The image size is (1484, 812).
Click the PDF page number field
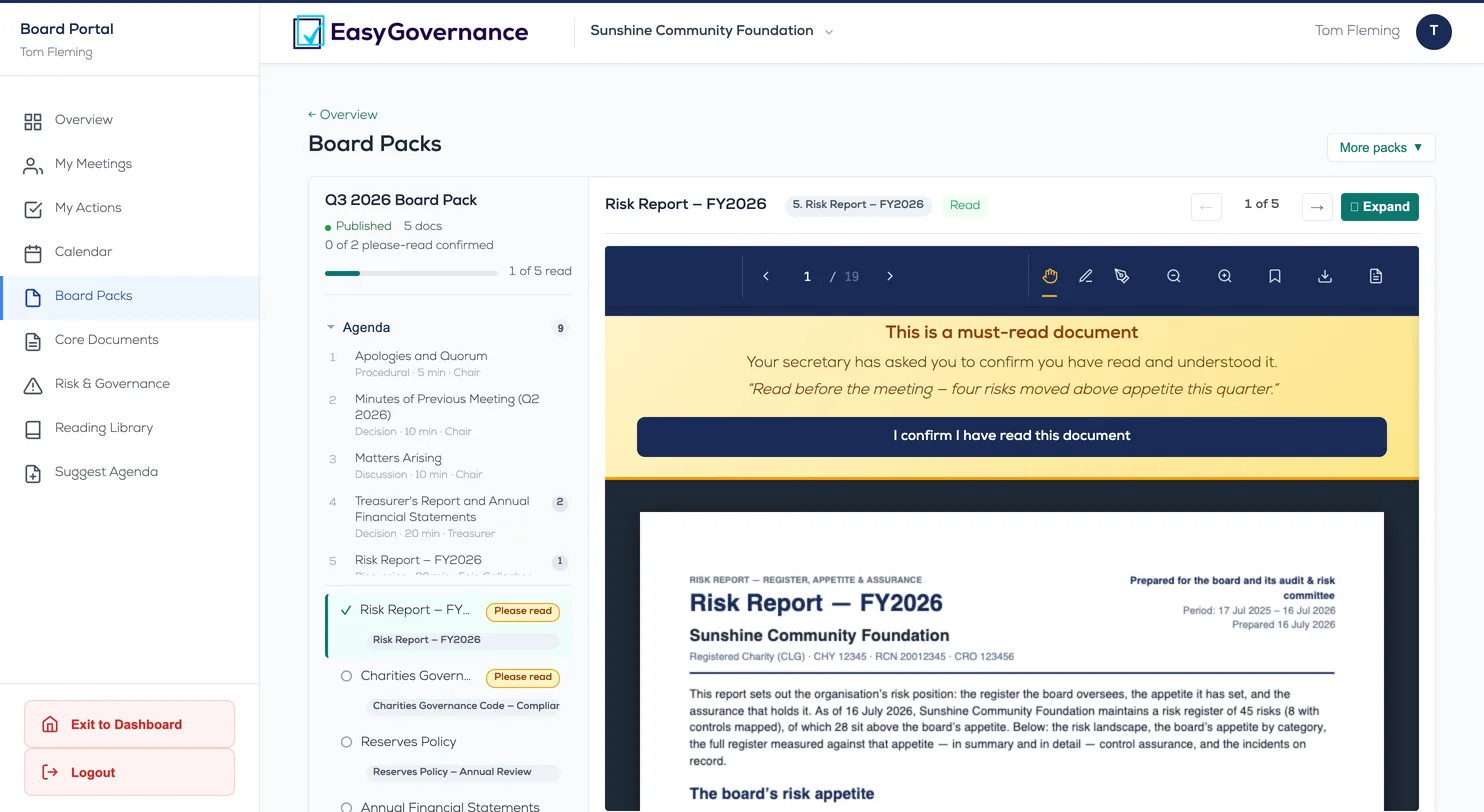807,276
